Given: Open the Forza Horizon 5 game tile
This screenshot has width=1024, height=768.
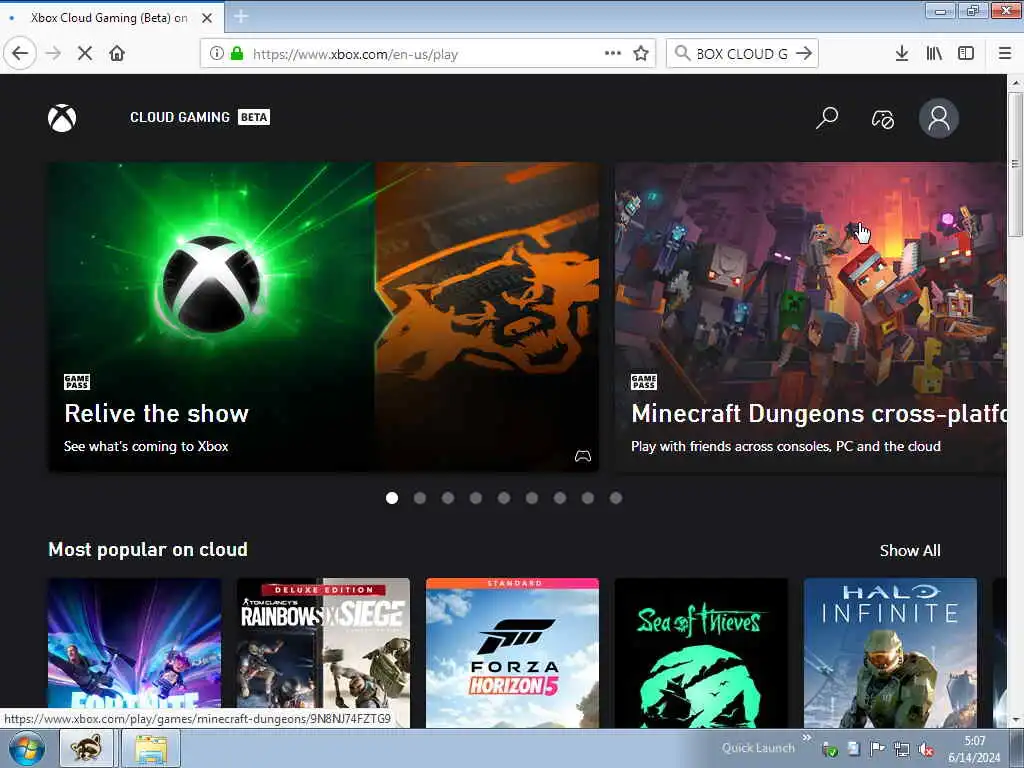Looking at the screenshot, I should click(x=512, y=652).
